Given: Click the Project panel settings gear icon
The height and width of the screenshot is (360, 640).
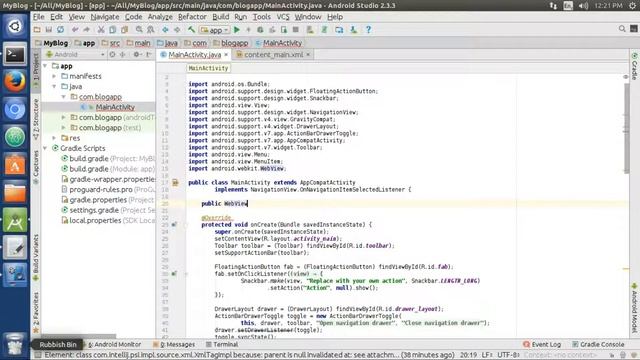Looking at the screenshot, I should [137, 54].
